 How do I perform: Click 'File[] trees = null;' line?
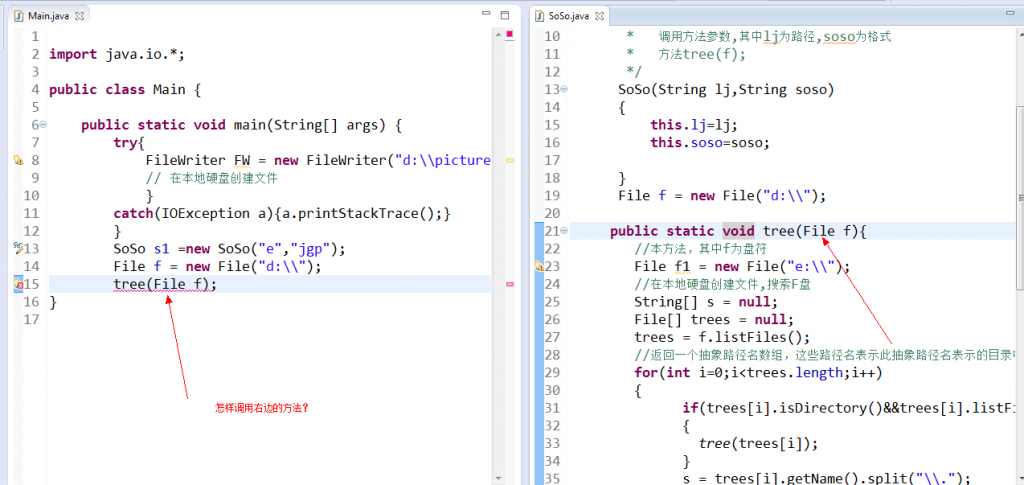(x=714, y=319)
